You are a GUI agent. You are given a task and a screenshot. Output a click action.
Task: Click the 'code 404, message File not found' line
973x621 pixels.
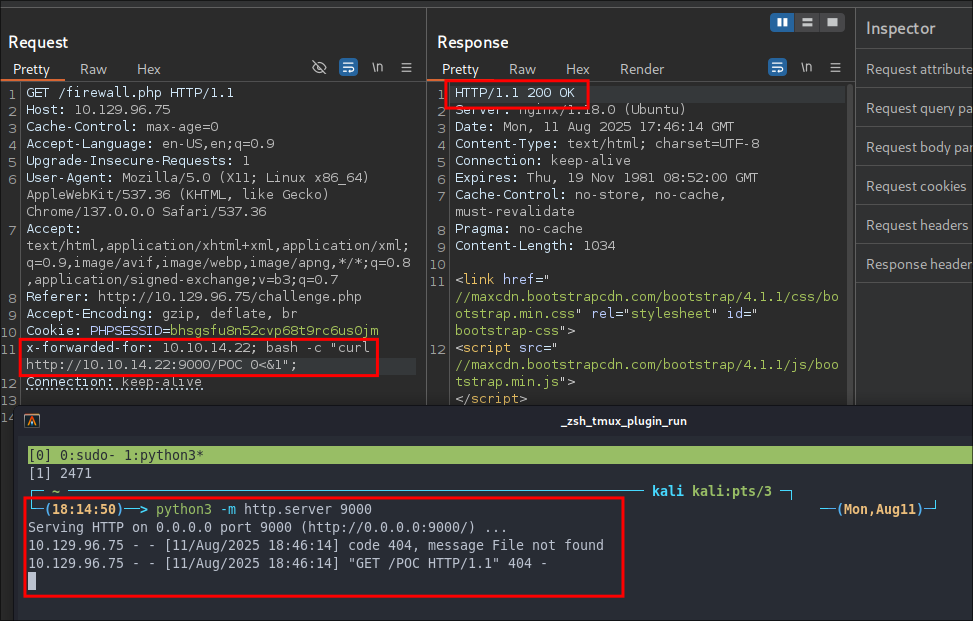316,545
